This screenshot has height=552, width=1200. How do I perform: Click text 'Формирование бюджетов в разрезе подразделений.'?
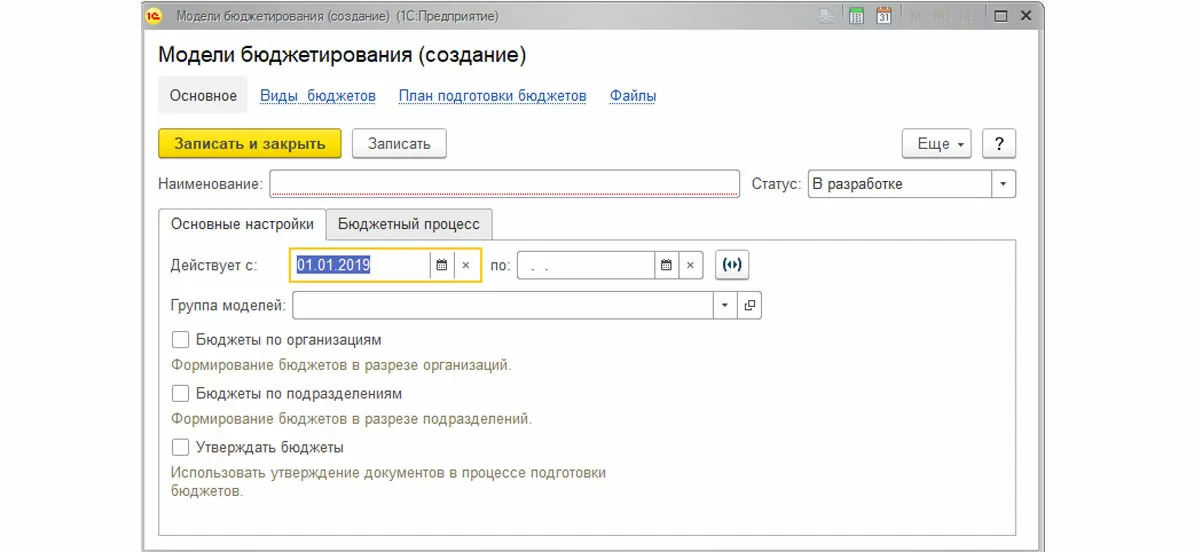tap(352, 419)
